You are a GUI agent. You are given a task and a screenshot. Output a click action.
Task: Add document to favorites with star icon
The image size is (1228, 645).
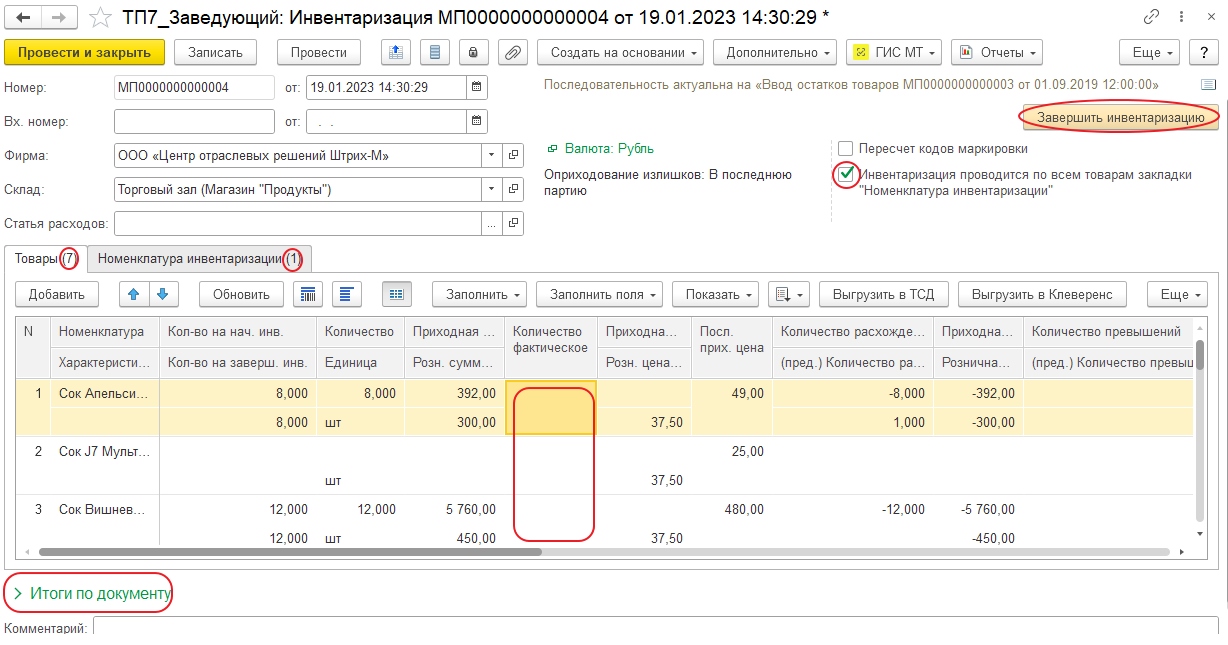pyautogui.click(x=100, y=17)
